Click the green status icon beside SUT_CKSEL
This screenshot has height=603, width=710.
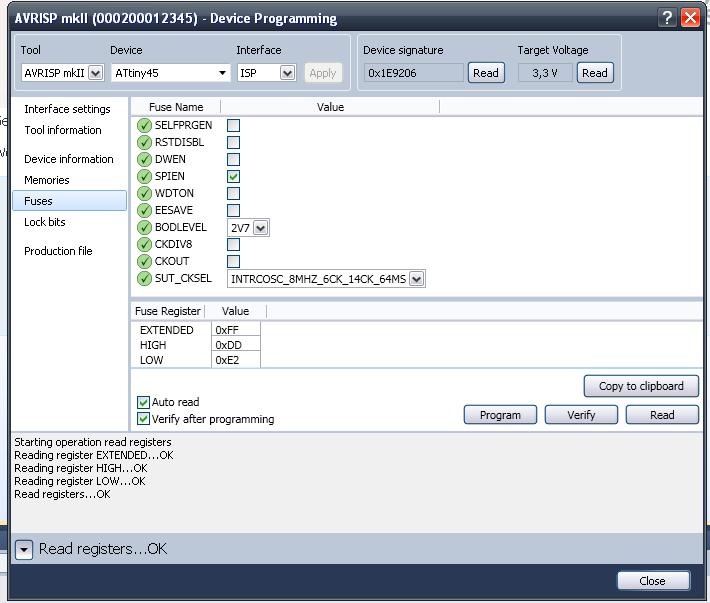point(144,278)
